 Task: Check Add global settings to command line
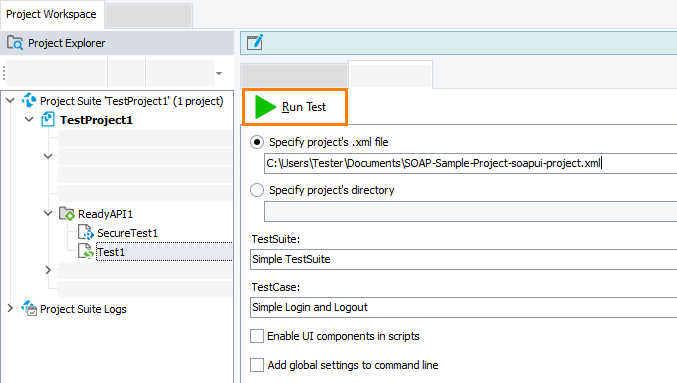coord(257,365)
